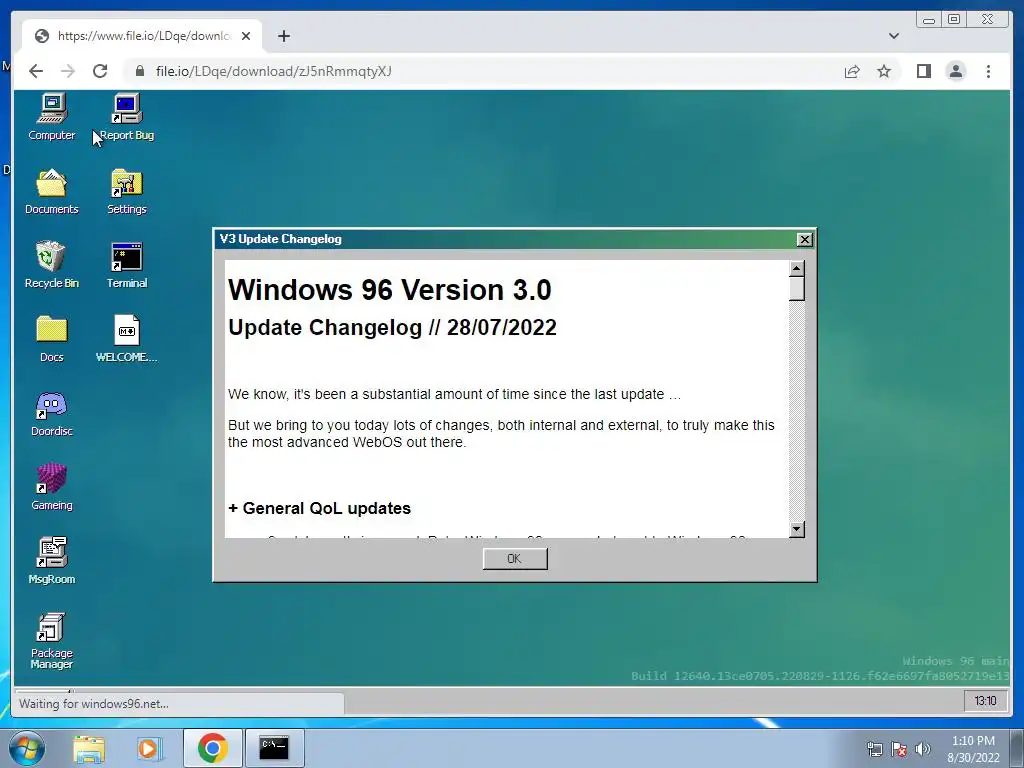Click the changelog scrollbar thumb
Screen dimensions: 1024x768
coord(796,289)
